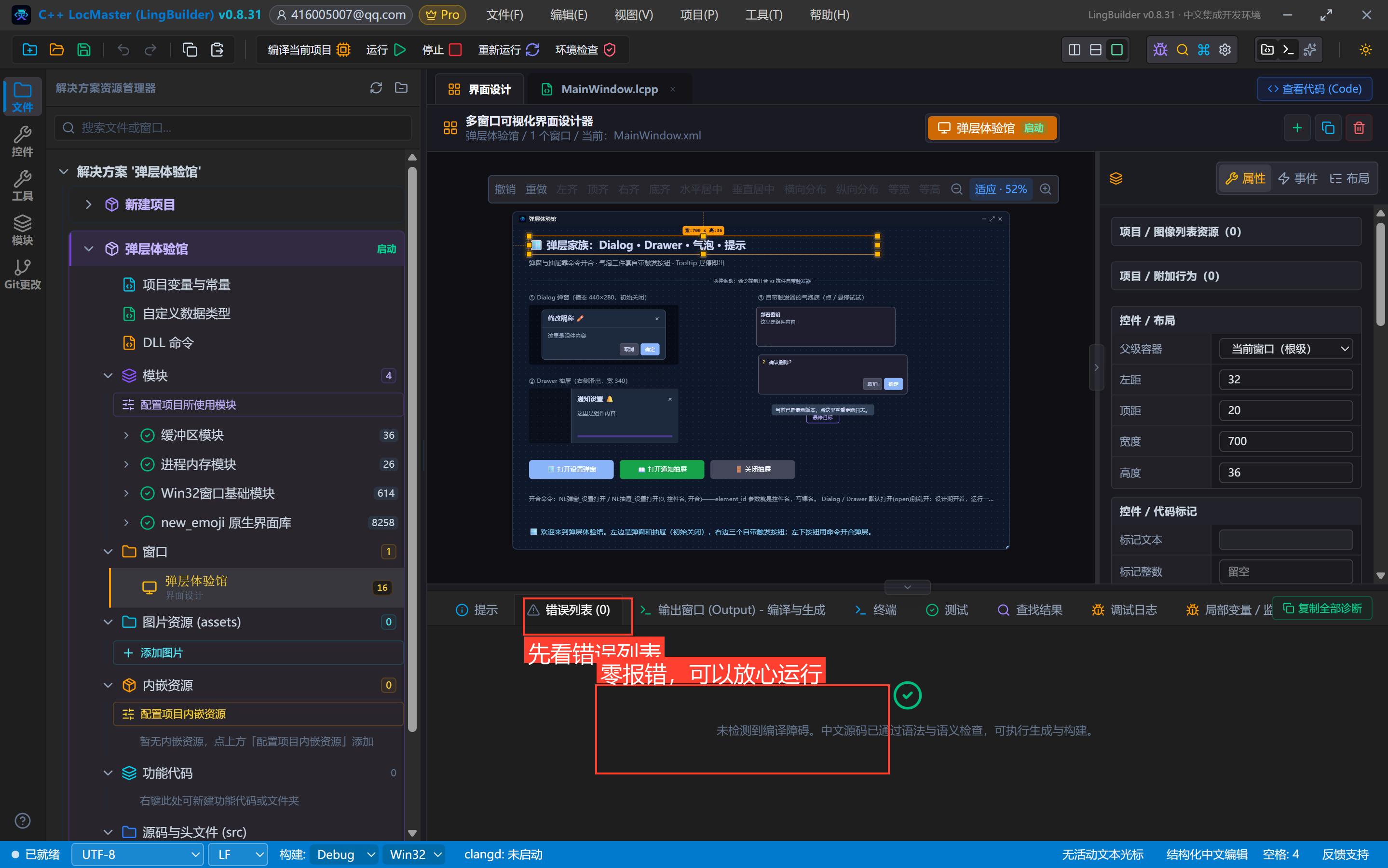Click 复制全部诊断 button
The image size is (1388, 868).
tap(1322, 608)
